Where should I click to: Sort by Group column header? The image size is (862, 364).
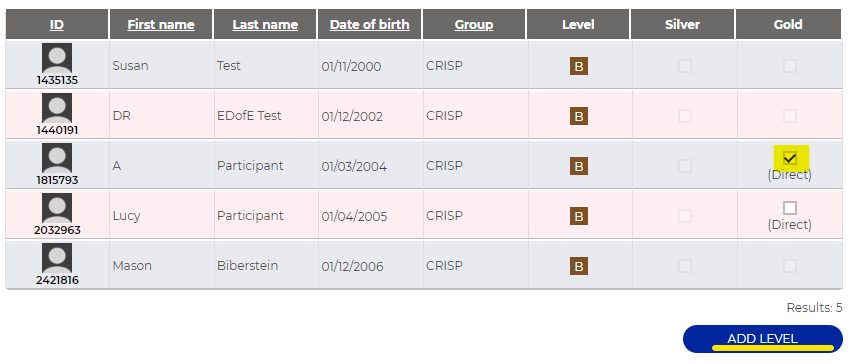click(x=474, y=25)
